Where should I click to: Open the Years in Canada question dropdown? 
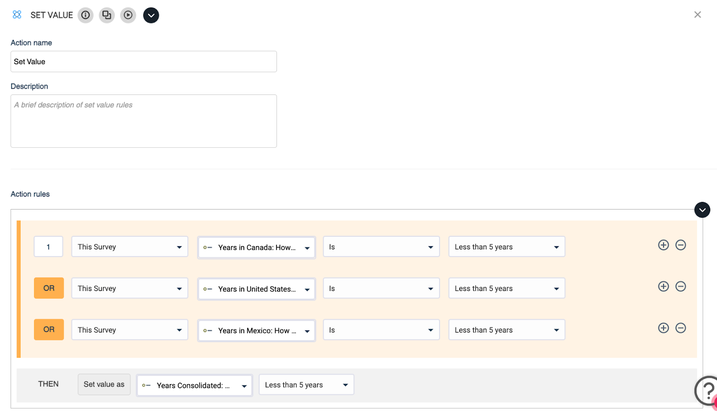click(257, 247)
